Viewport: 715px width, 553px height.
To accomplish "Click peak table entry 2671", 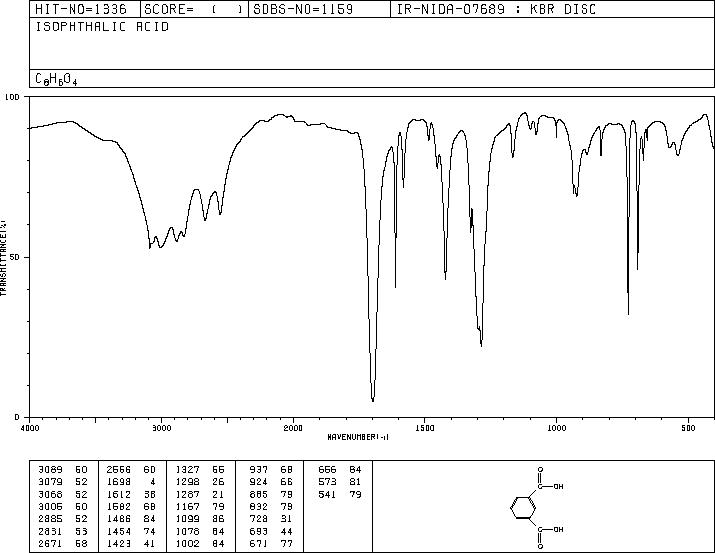I will (51, 544).
